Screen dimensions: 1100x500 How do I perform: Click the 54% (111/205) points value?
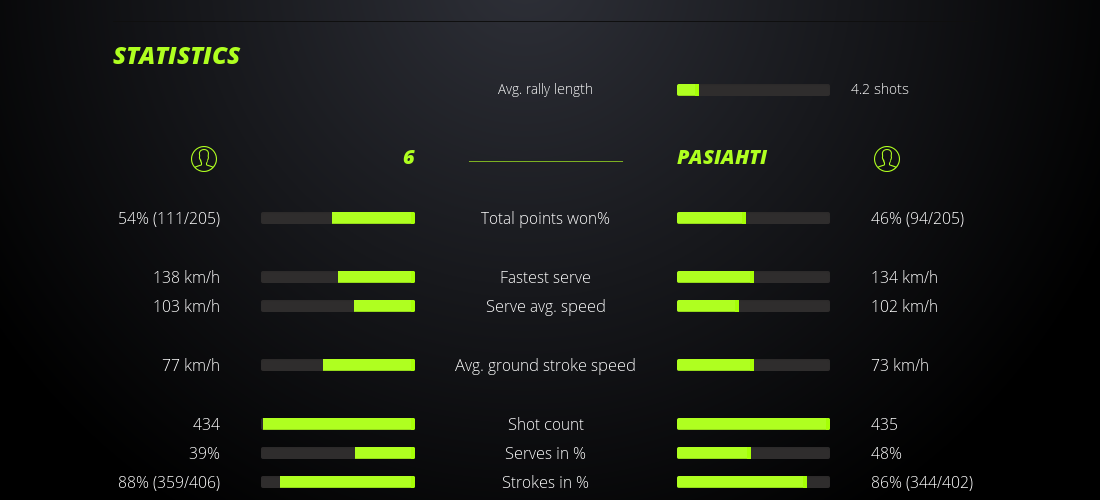(169, 218)
